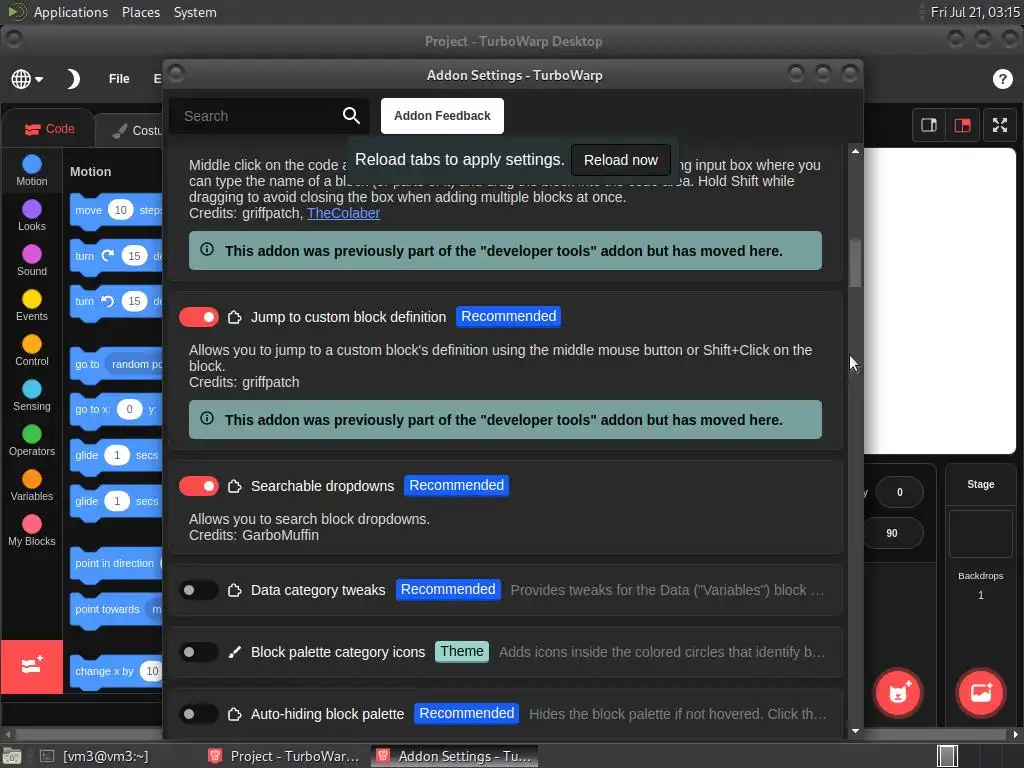Collapse Jump to custom block definition title
The width and height of the screenshot is (1024, 768).
click(348, 317)
